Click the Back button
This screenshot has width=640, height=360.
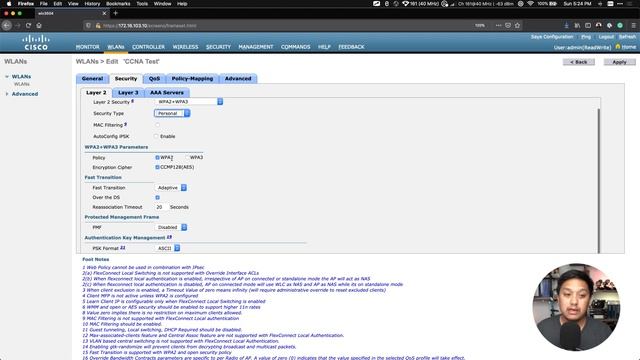click(578, 62)
